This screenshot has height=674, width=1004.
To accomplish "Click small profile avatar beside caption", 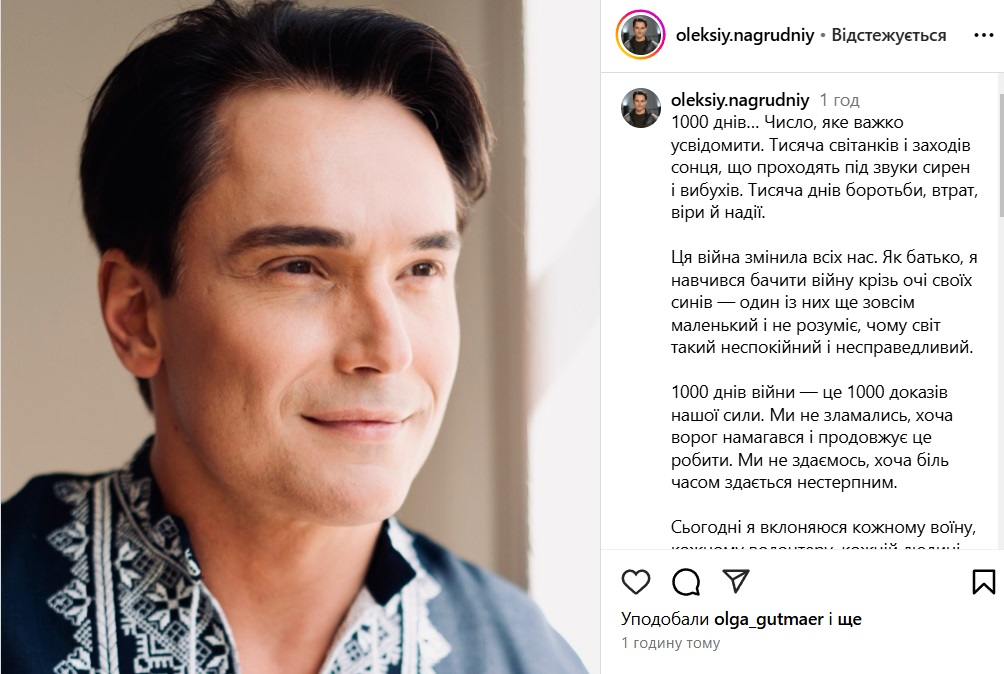I will tap(641, 108).
